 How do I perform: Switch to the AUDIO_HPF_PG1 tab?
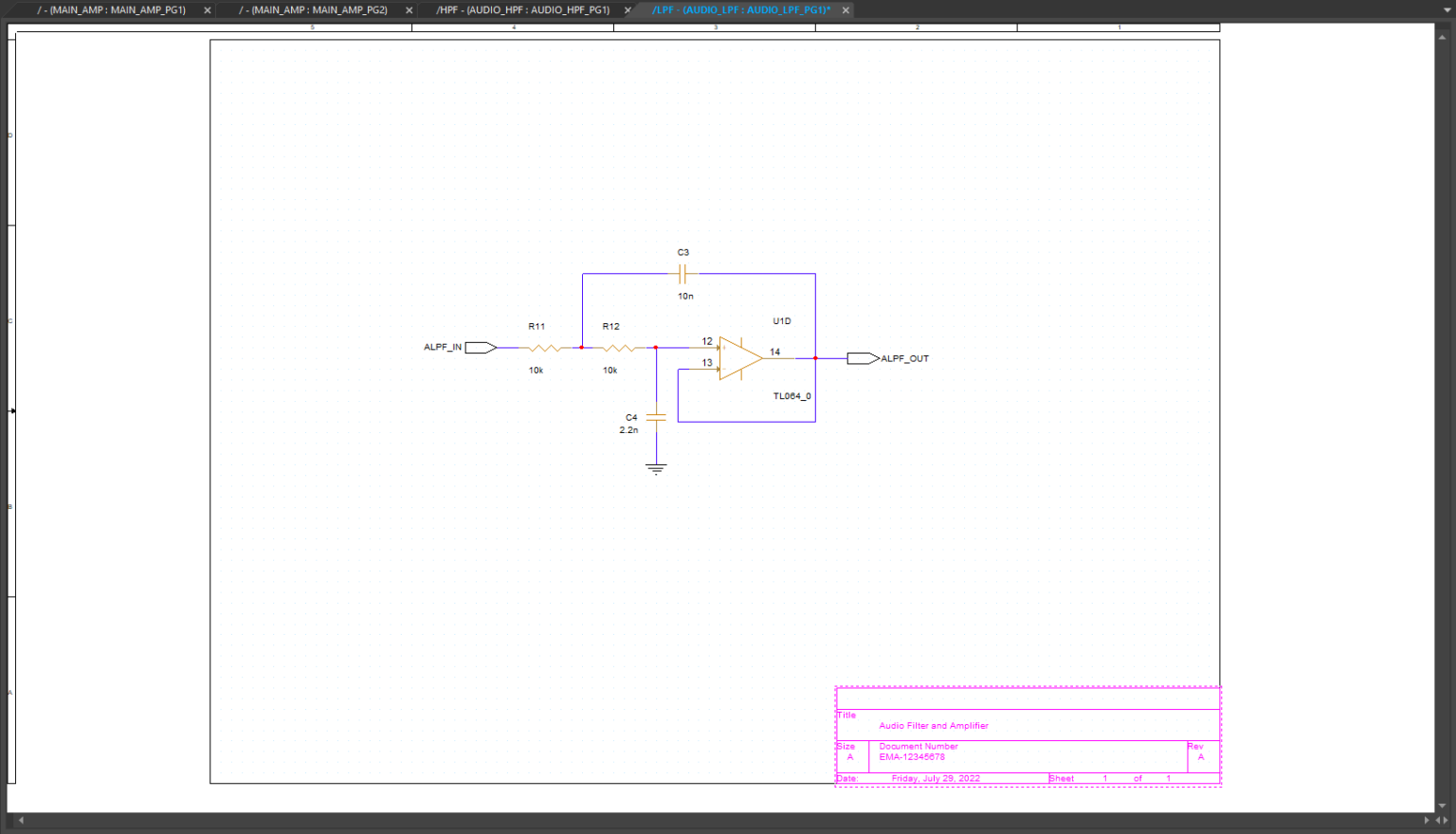coord(522,10)
